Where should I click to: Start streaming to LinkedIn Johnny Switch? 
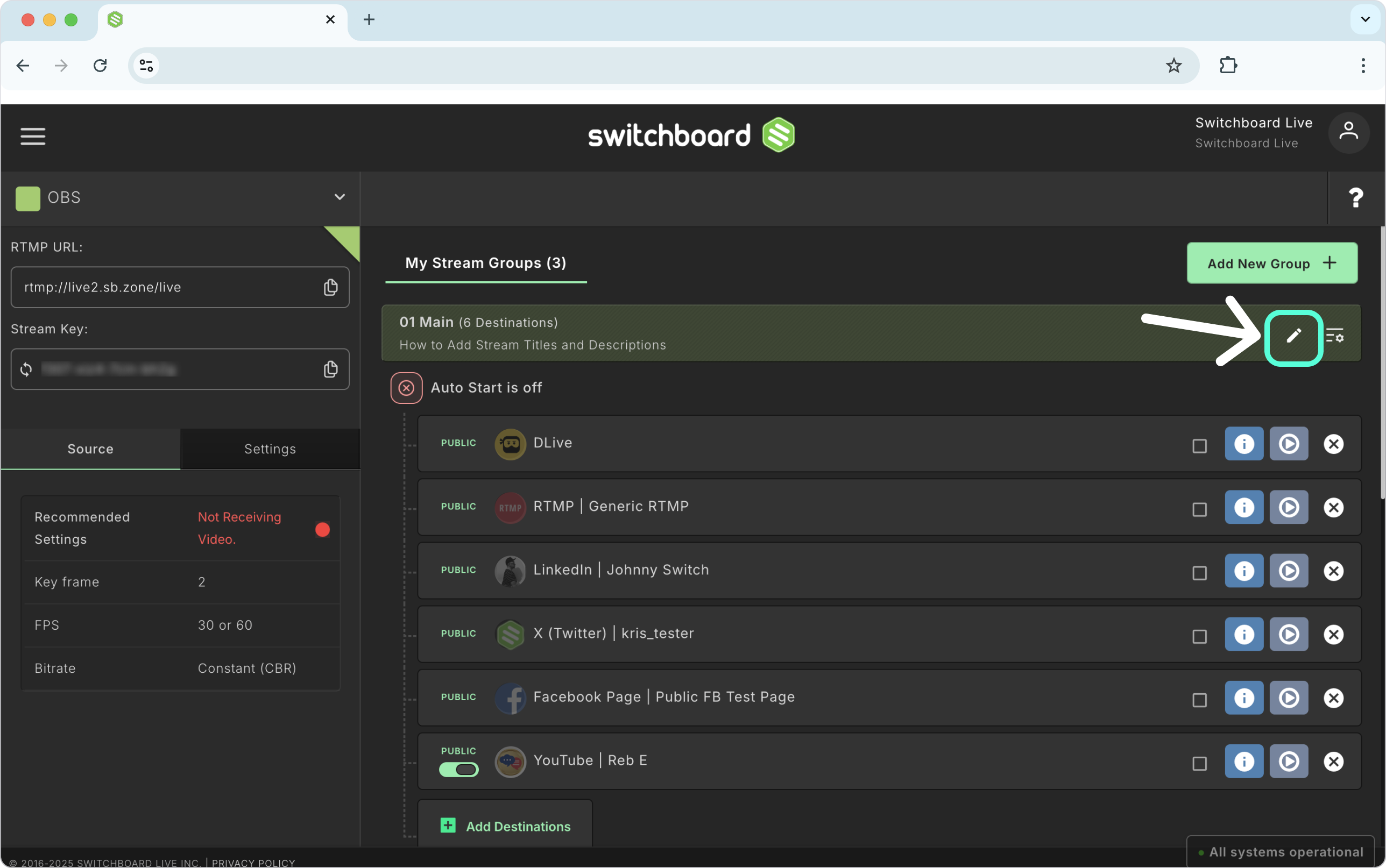(1289, 571)
